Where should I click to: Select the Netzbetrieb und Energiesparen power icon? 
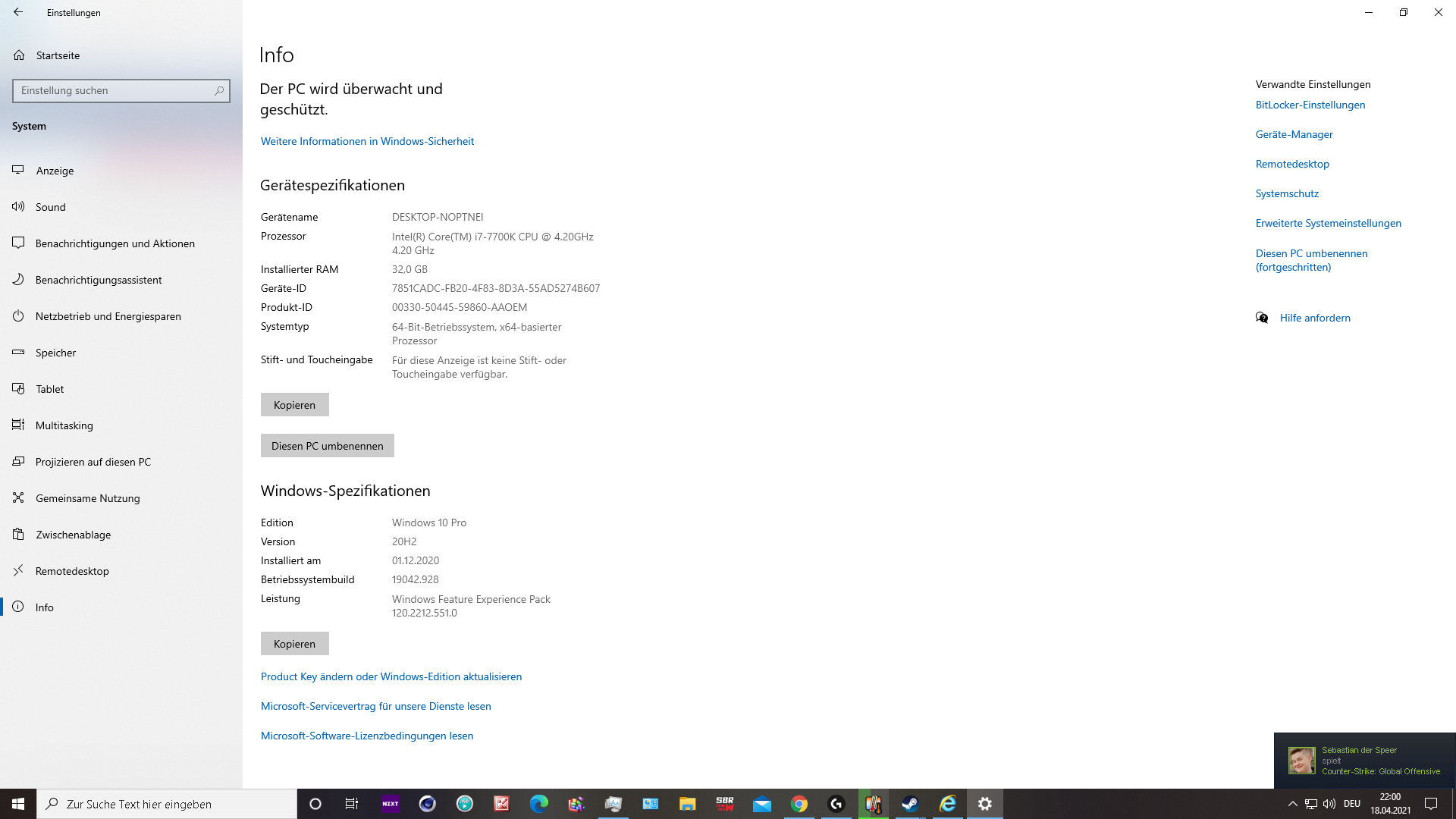coord(18,316)
